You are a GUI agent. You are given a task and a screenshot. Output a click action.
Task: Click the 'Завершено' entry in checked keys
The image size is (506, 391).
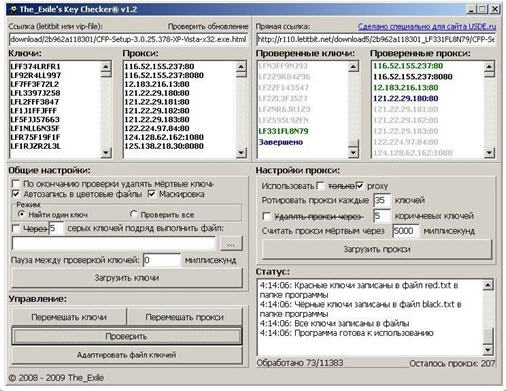click(281, 142)
